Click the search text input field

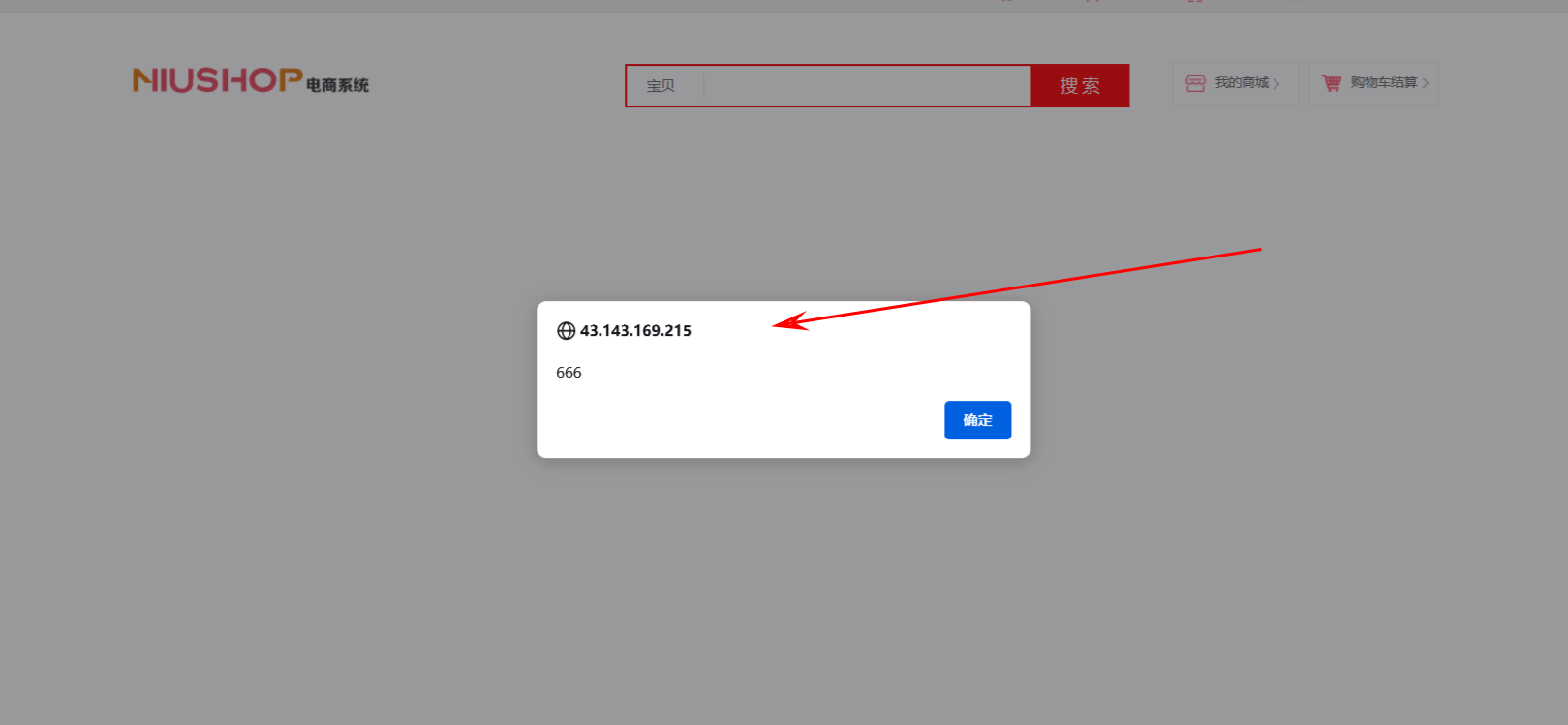tap(867, 86)
